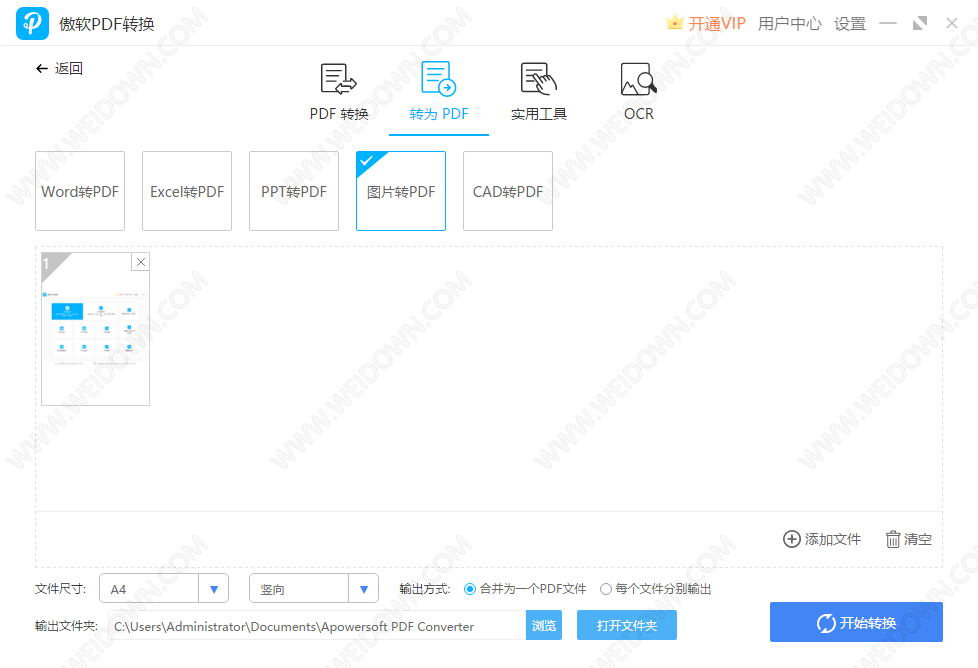This screenshot has width=978, height=668.
Task: Click the 清空 label
Action: click(x=917, y=539)
